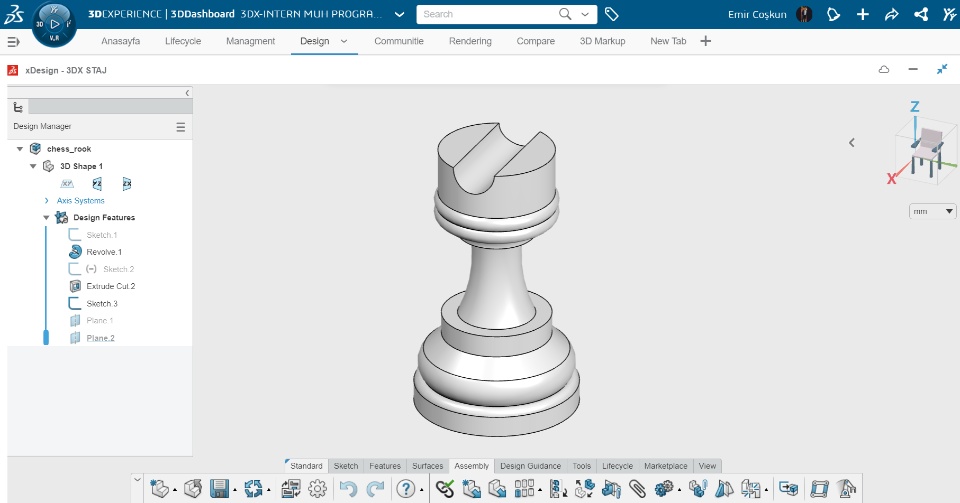Open the tag icon next to search

[x=611, y=14]
